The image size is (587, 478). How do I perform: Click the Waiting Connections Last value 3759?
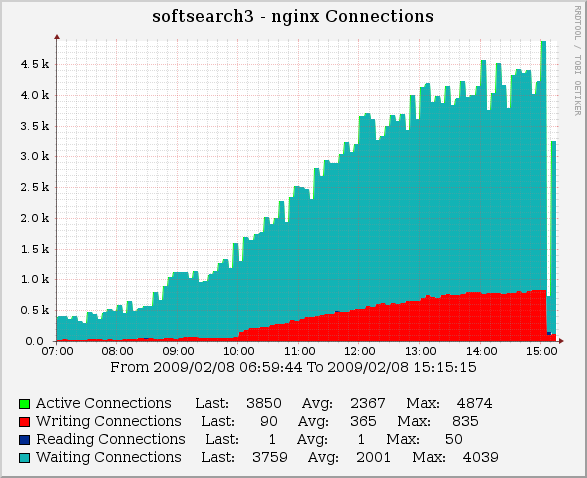click(x=270, y=457)
